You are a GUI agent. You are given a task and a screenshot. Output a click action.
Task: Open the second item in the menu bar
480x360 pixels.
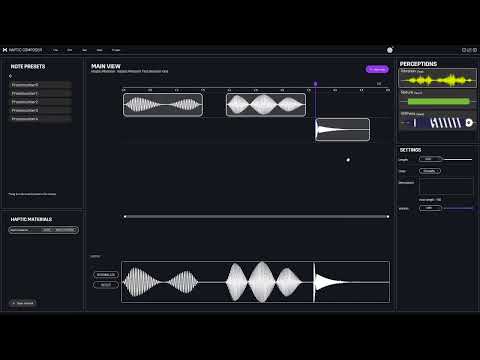[70, 50]
